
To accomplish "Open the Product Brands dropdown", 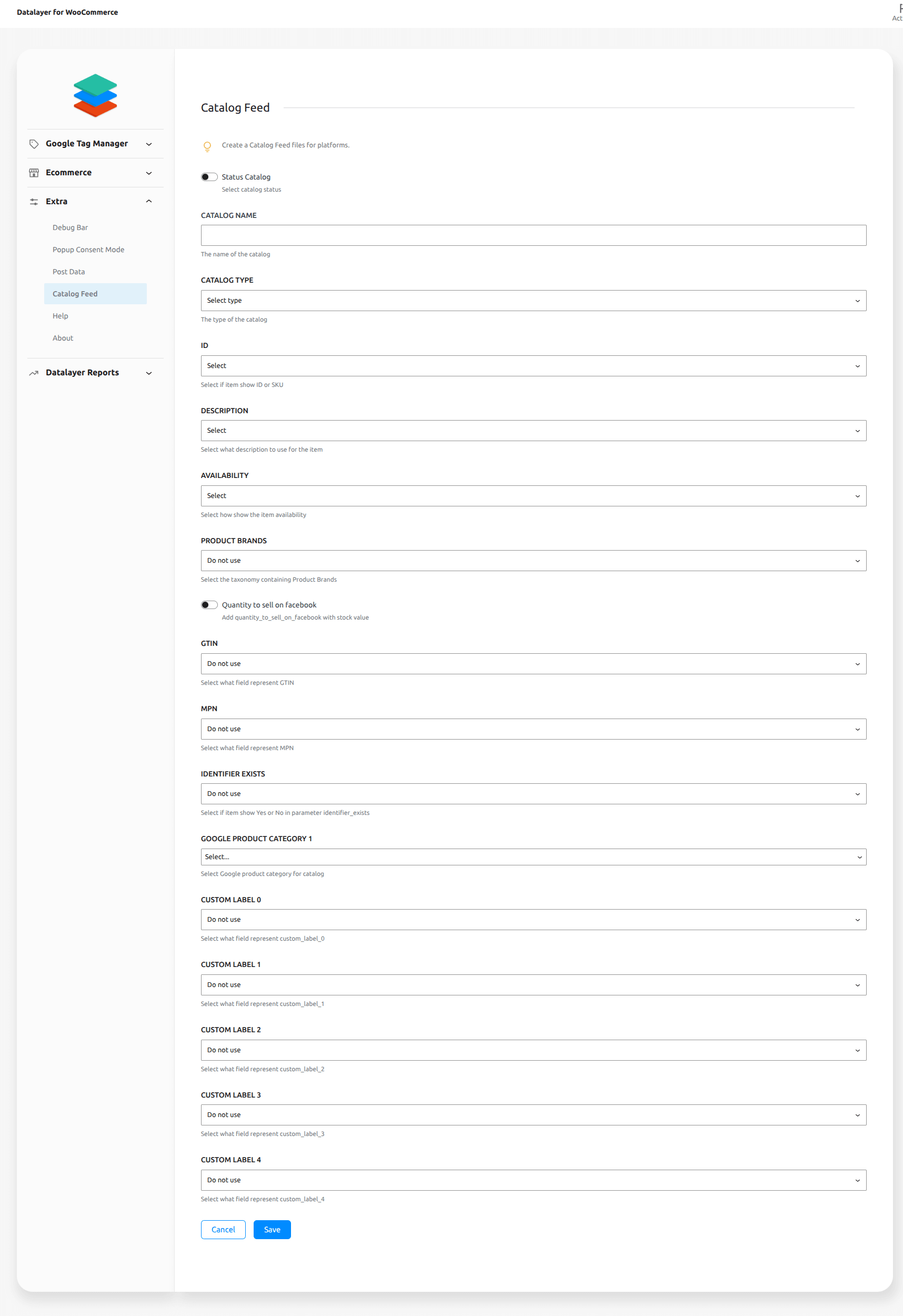I will [x=533, y=561].
